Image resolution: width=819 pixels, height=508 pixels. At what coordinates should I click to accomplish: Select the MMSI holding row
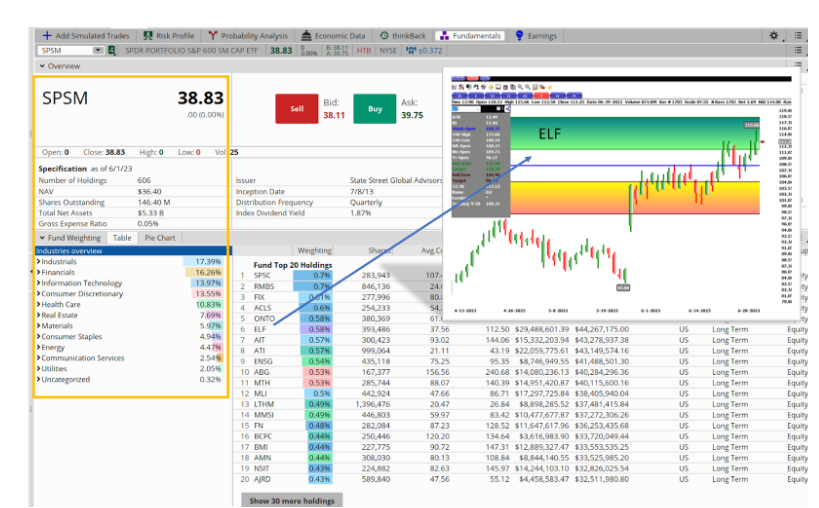522,415
